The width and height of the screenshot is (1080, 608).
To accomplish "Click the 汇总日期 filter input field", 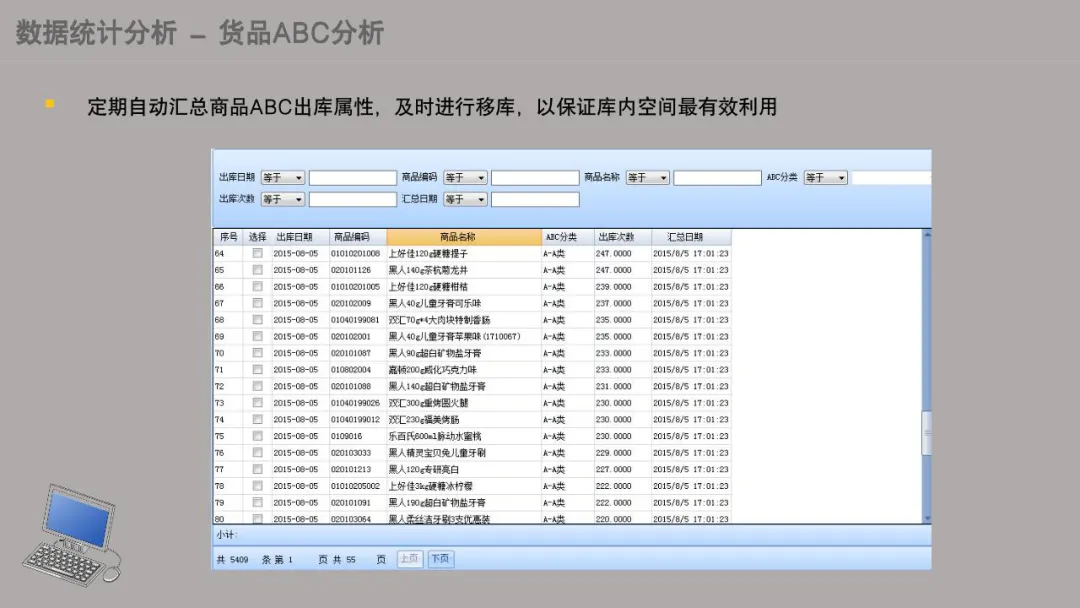I will 535,200.
